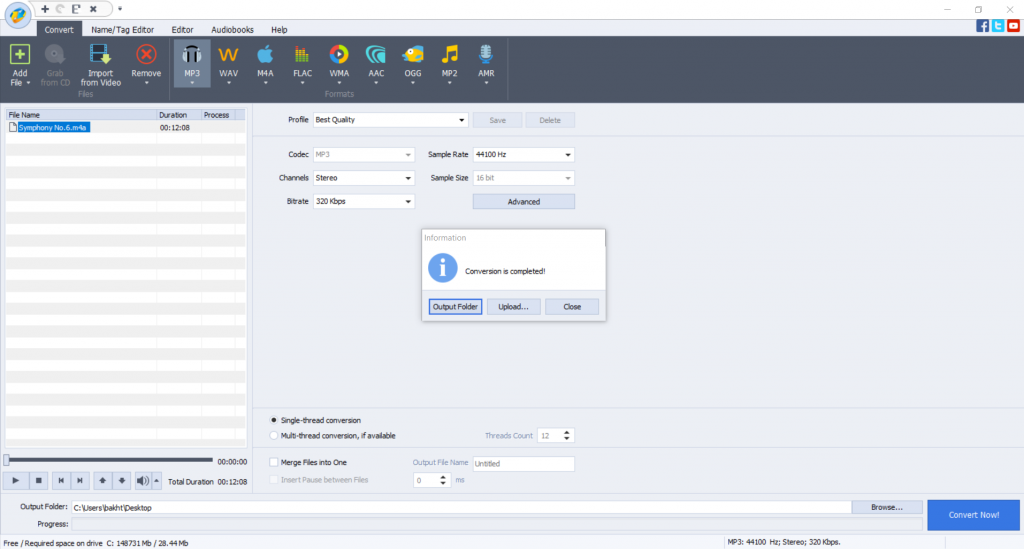Open the YouTube channel icon

point(1014,25)
